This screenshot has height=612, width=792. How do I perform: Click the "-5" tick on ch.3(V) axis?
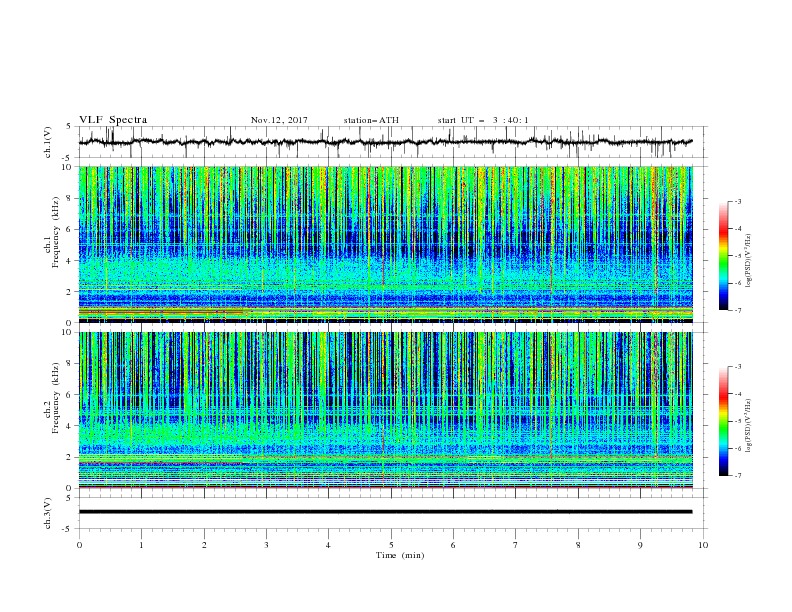pos(68,529)
